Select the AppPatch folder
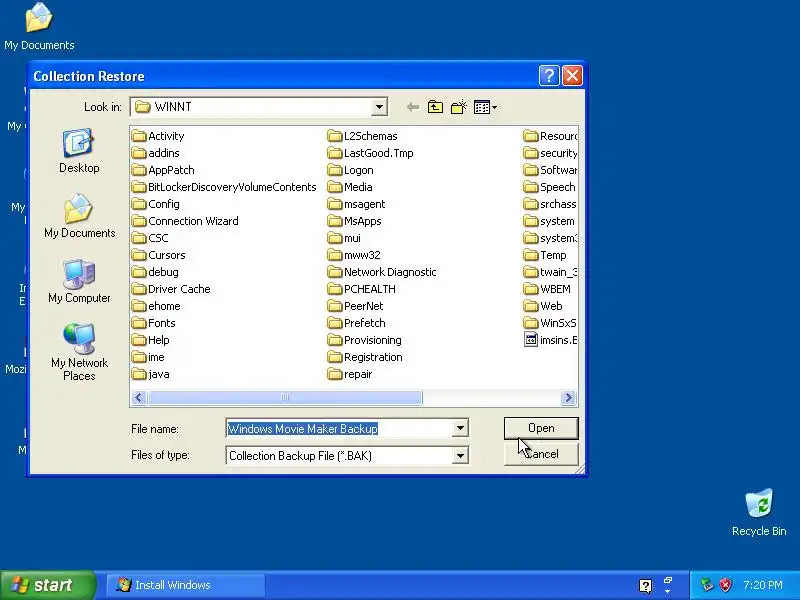The image size is (800, 600). (x=163, y=170)
